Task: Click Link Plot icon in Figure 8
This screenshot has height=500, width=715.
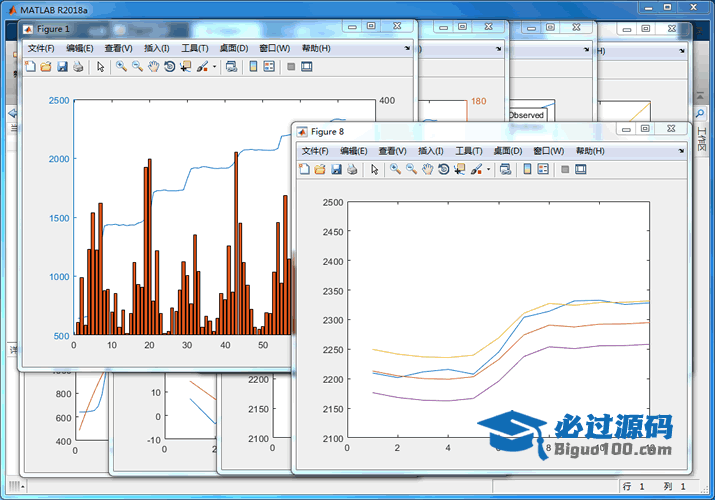Action: pyautogui.click(x=505, y=169)
